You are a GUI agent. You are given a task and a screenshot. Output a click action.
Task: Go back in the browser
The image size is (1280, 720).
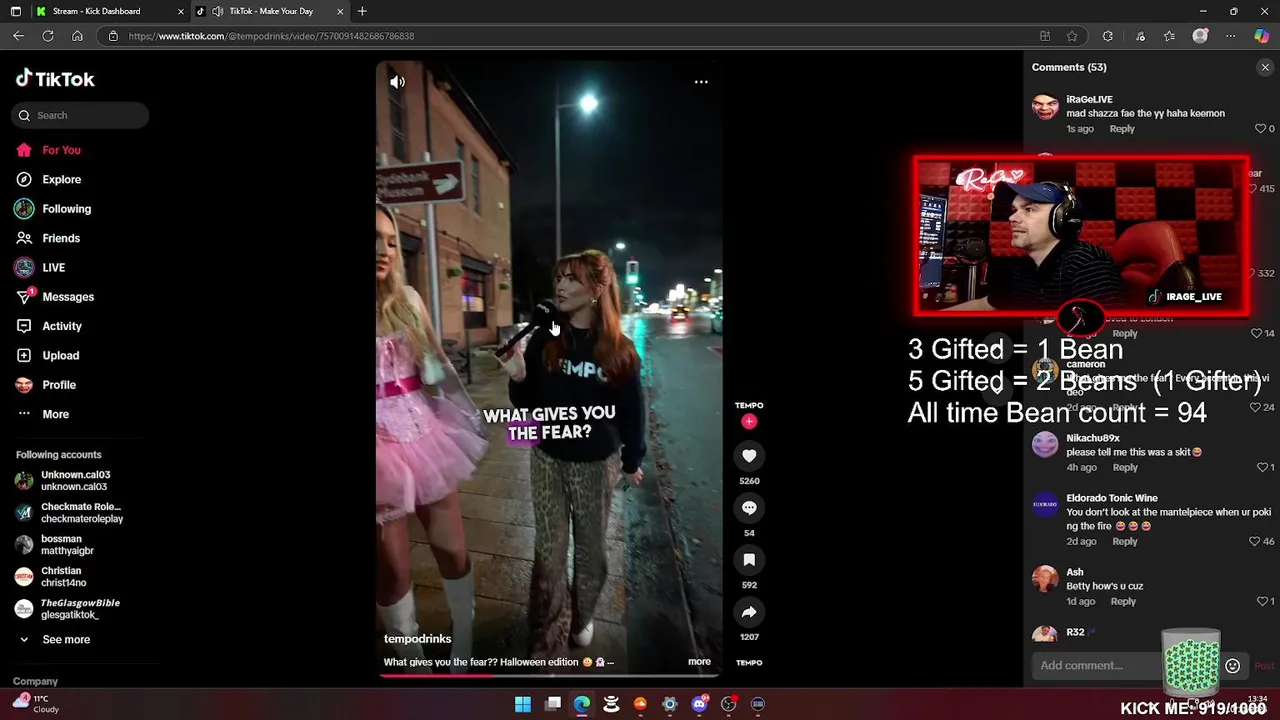tap(18, 36)
